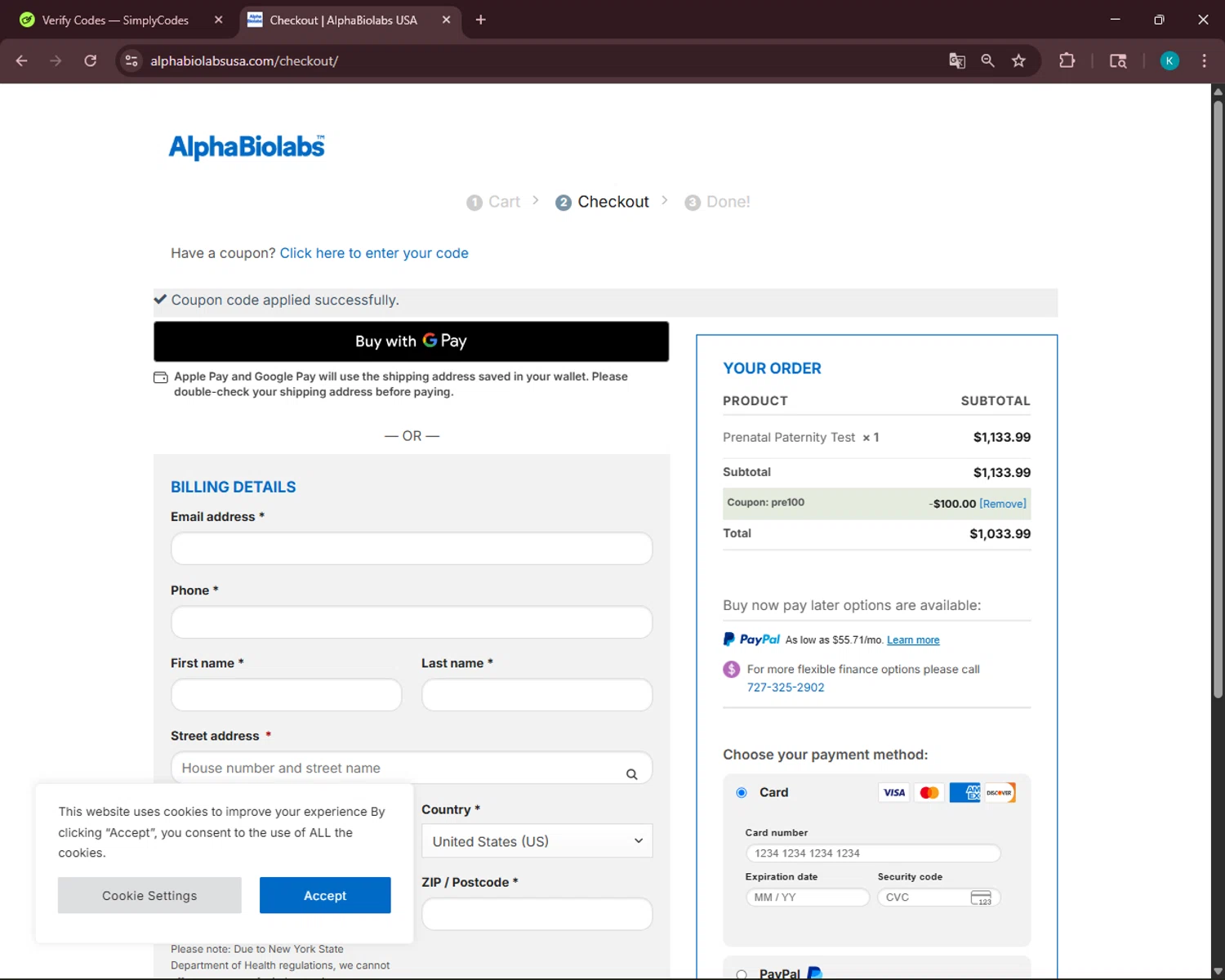The height and width of the screenshot is (980, 1225).
Task: Call the 727-325-2902 finance number link
Action: click(786, 688)
